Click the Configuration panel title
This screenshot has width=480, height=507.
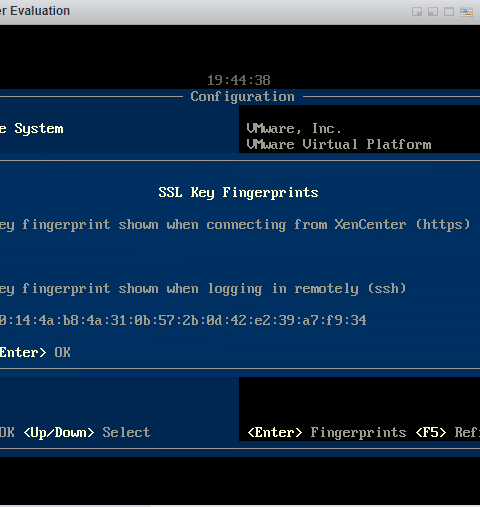[x=242, y=97]
